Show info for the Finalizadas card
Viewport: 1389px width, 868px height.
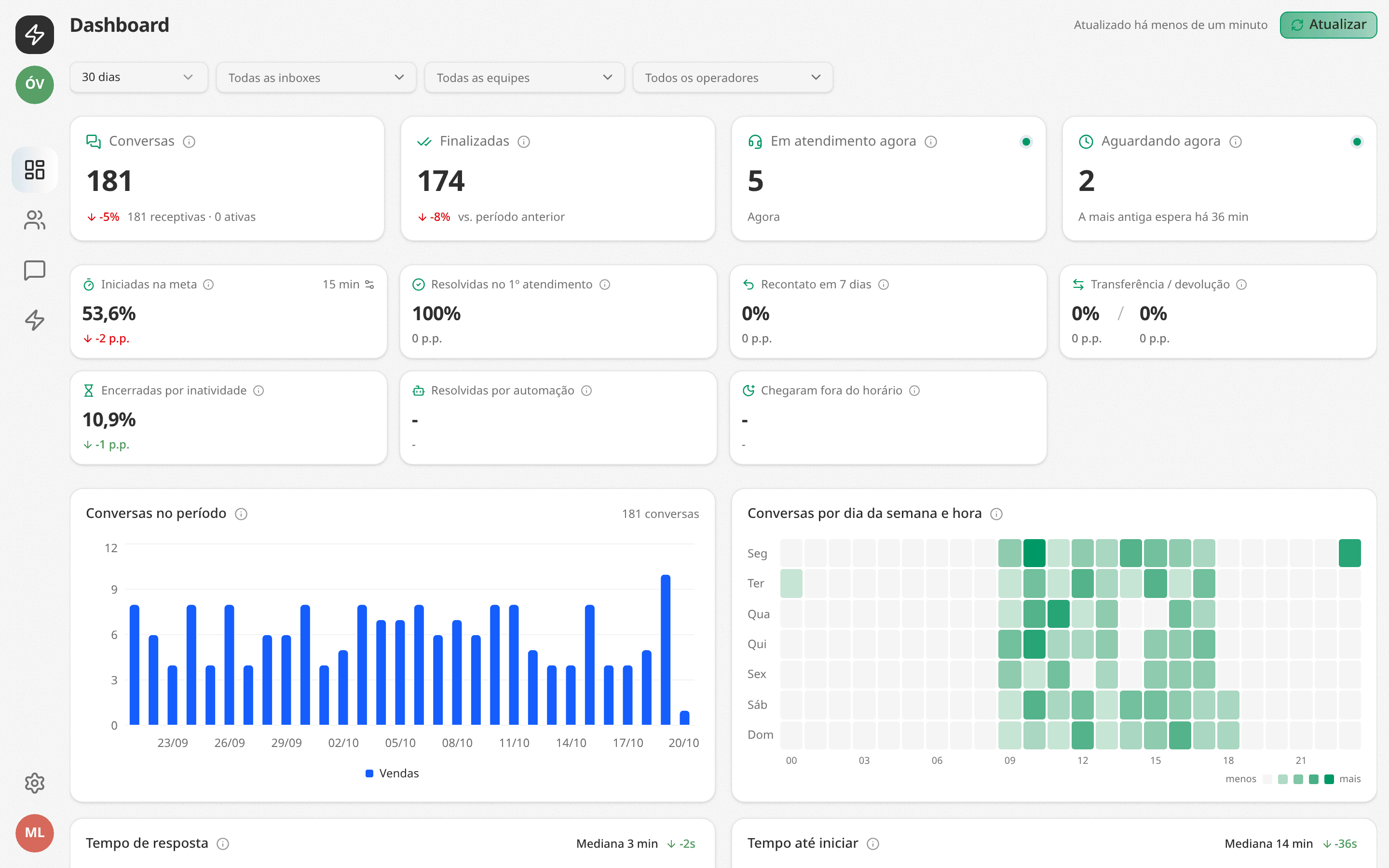point(523,142)
